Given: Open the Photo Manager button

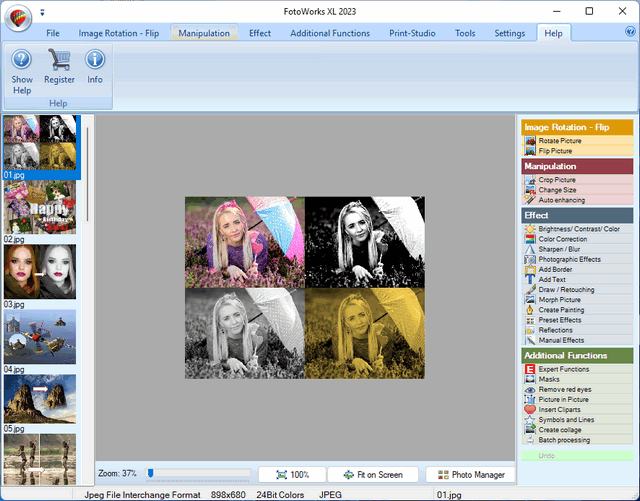Looking at the screenshot, I should pyautogui.click(x=470, y=475).
